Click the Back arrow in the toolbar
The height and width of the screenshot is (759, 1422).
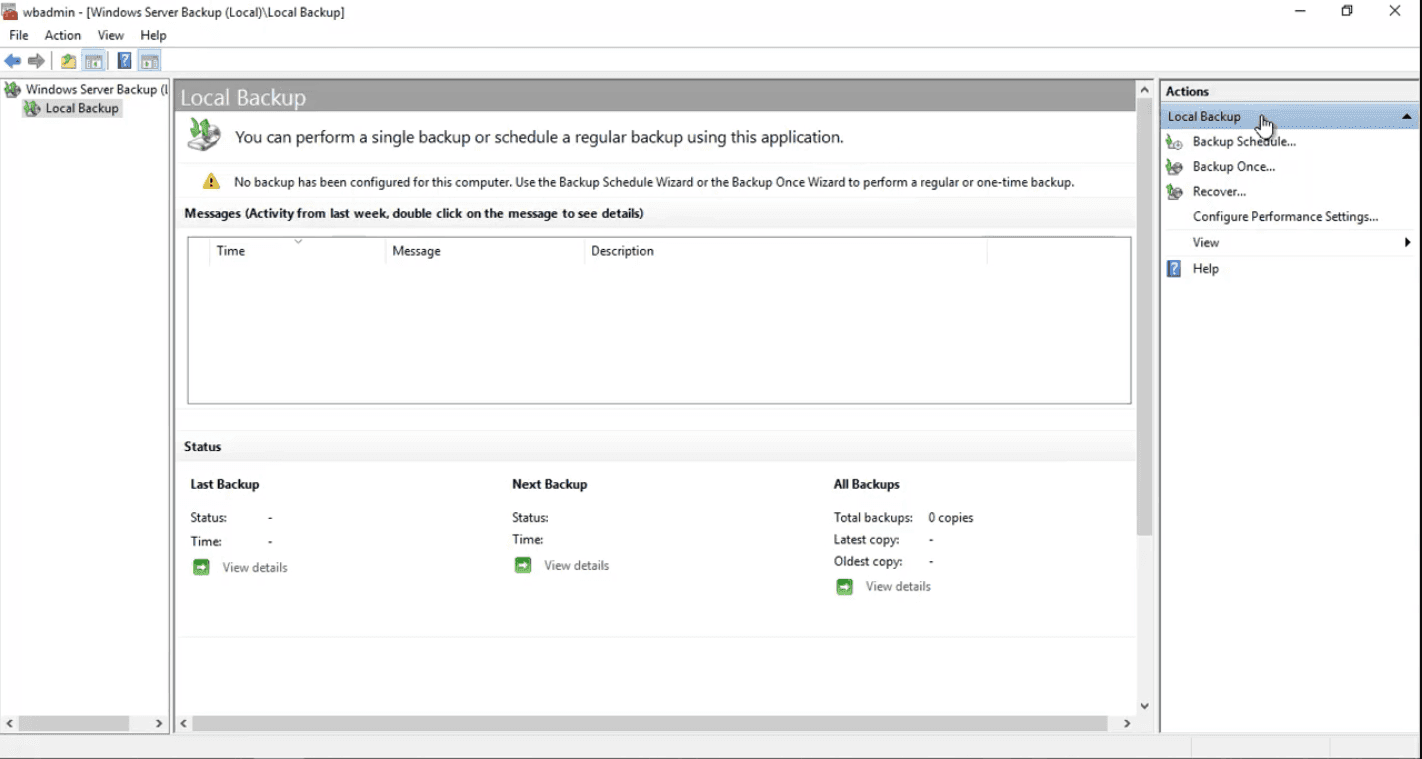13,61
